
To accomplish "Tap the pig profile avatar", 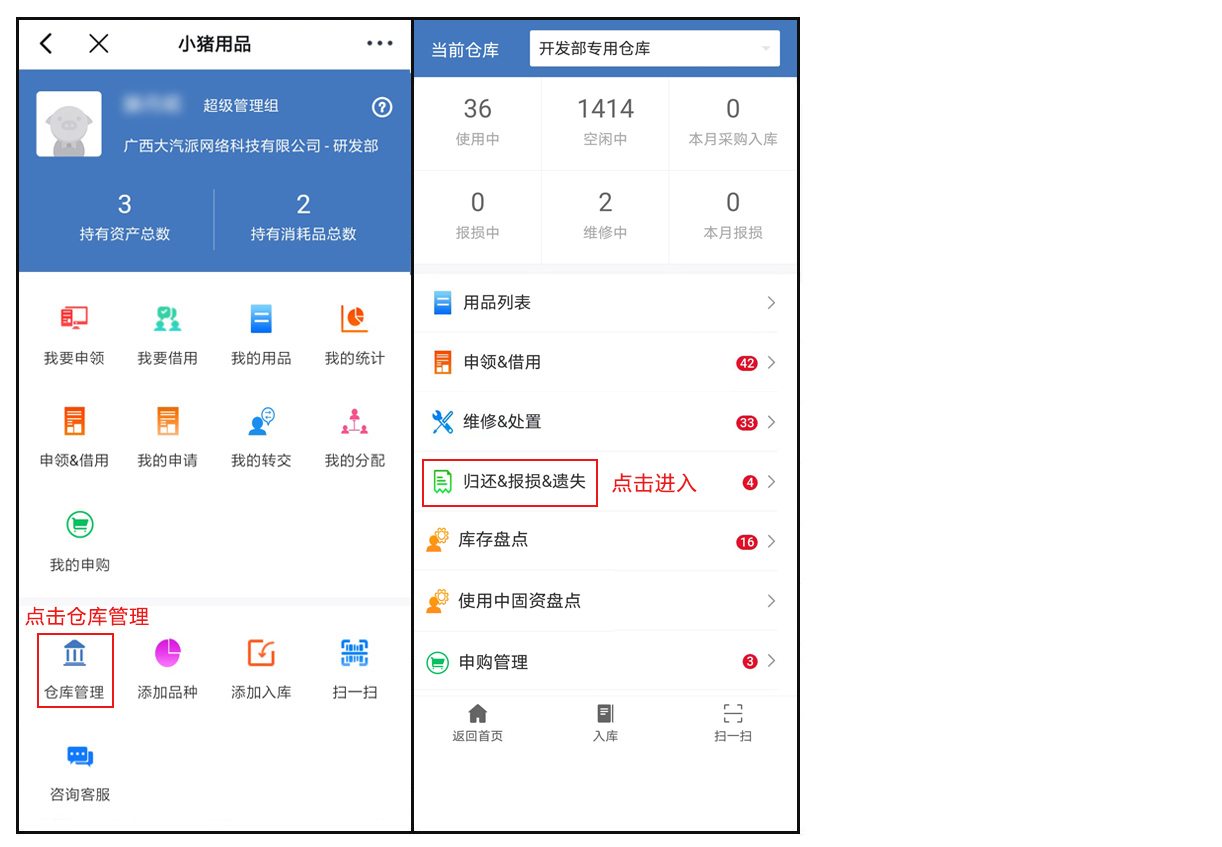I will [69, 124].
